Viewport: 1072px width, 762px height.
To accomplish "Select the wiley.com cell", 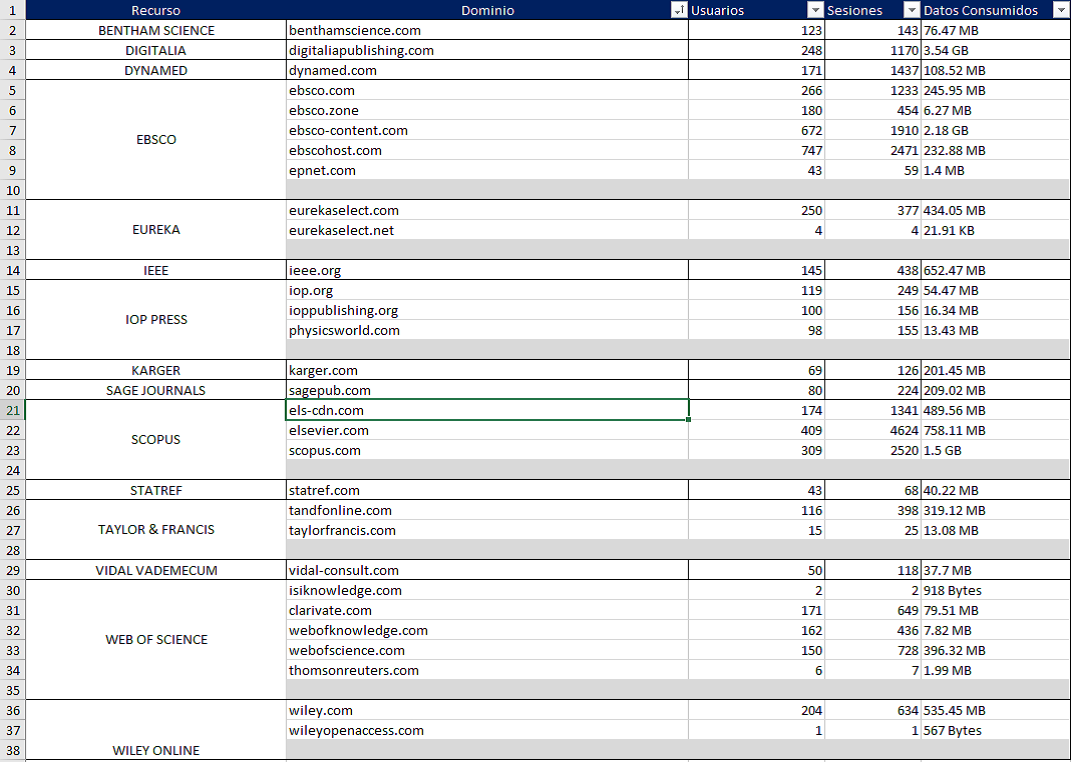I will pyautogui.click(x=487, y=710).
